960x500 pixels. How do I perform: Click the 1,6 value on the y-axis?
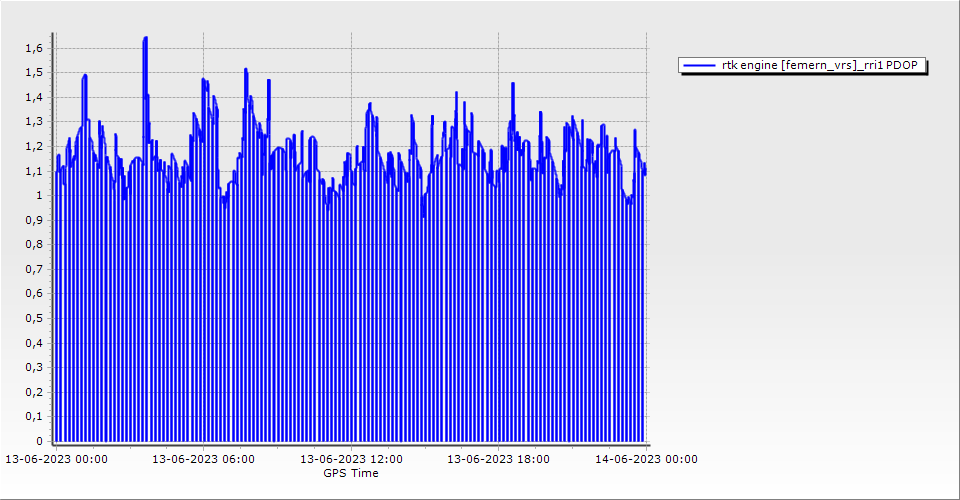pyautogui.click(x=35, y=48)
